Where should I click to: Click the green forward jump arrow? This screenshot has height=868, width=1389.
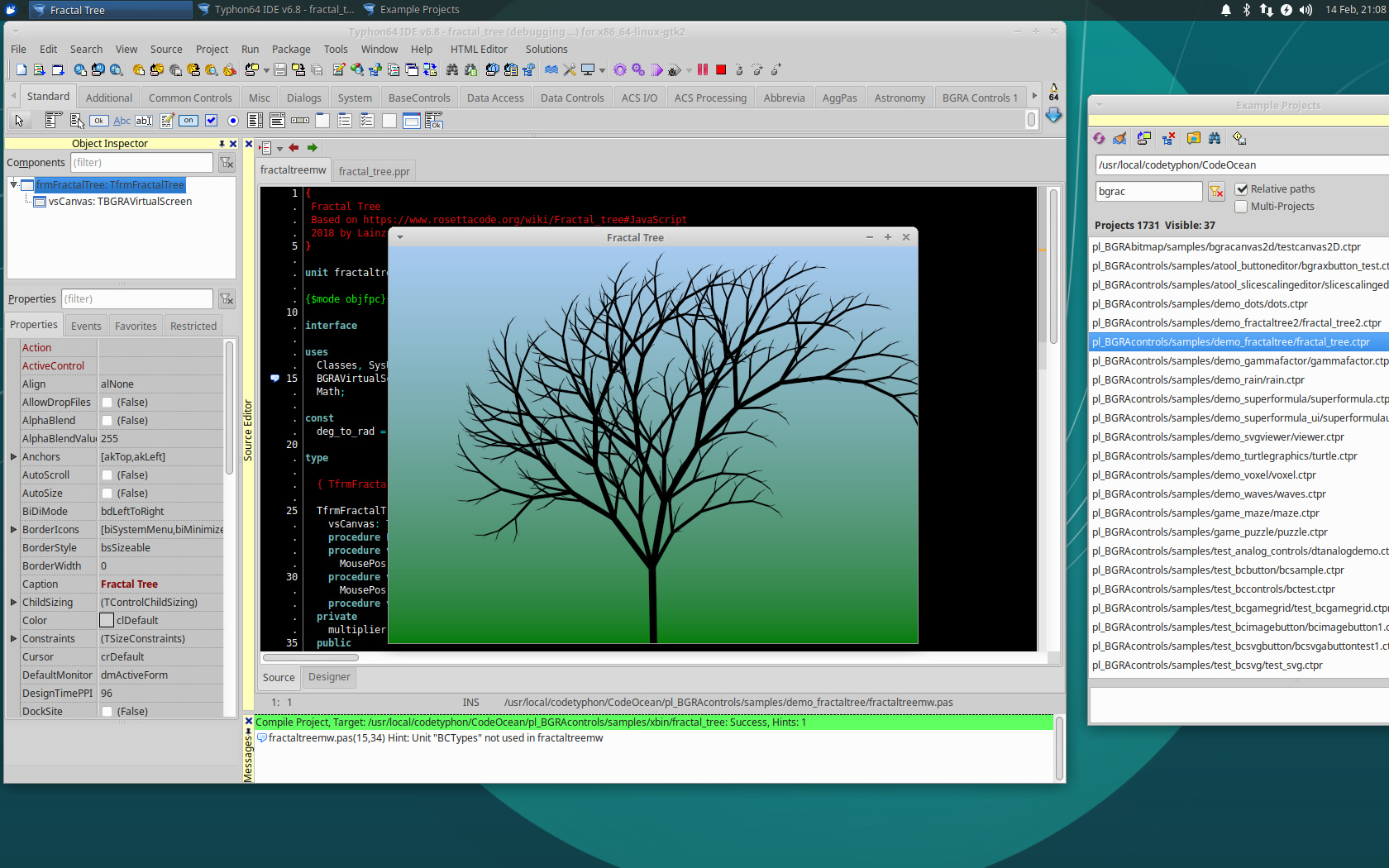point(313,148)
